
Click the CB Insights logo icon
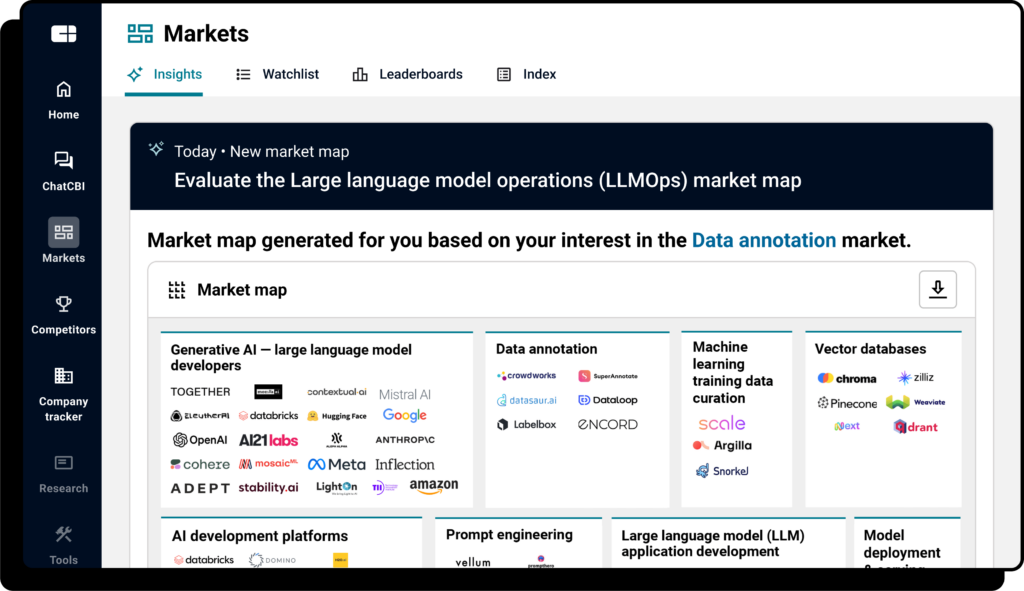[x=63, y=33]
